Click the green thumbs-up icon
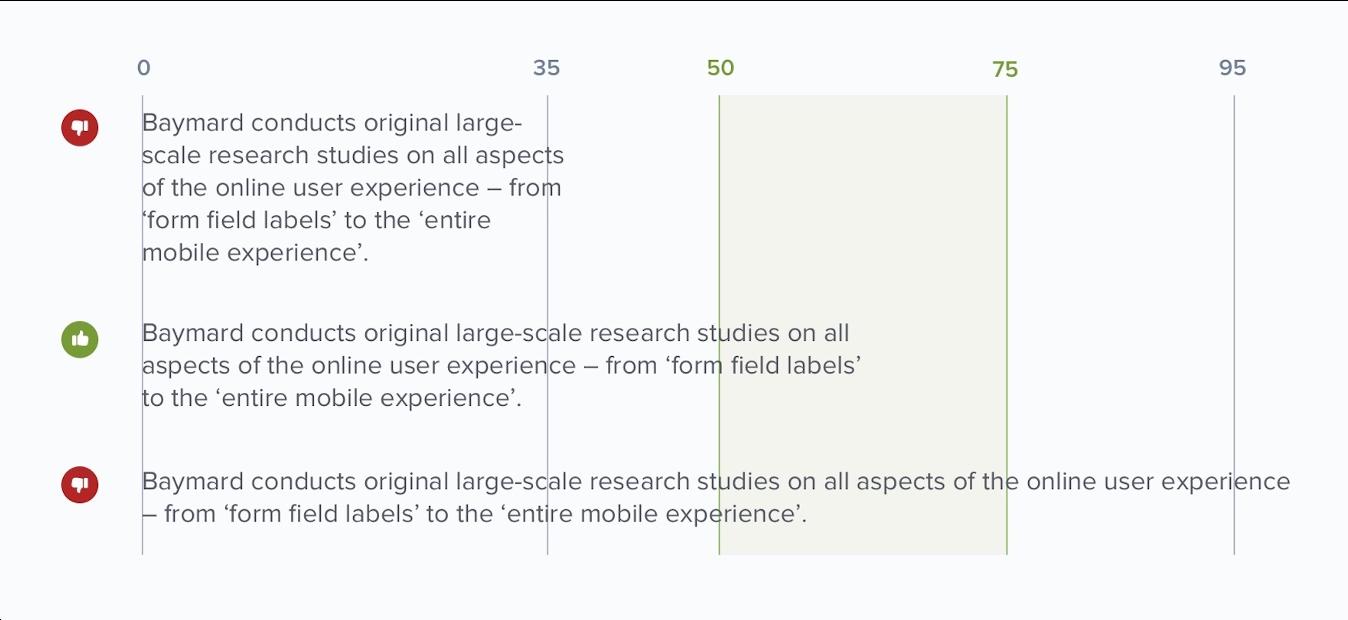Screen dimensions: 1348x620 click(80, 339)
